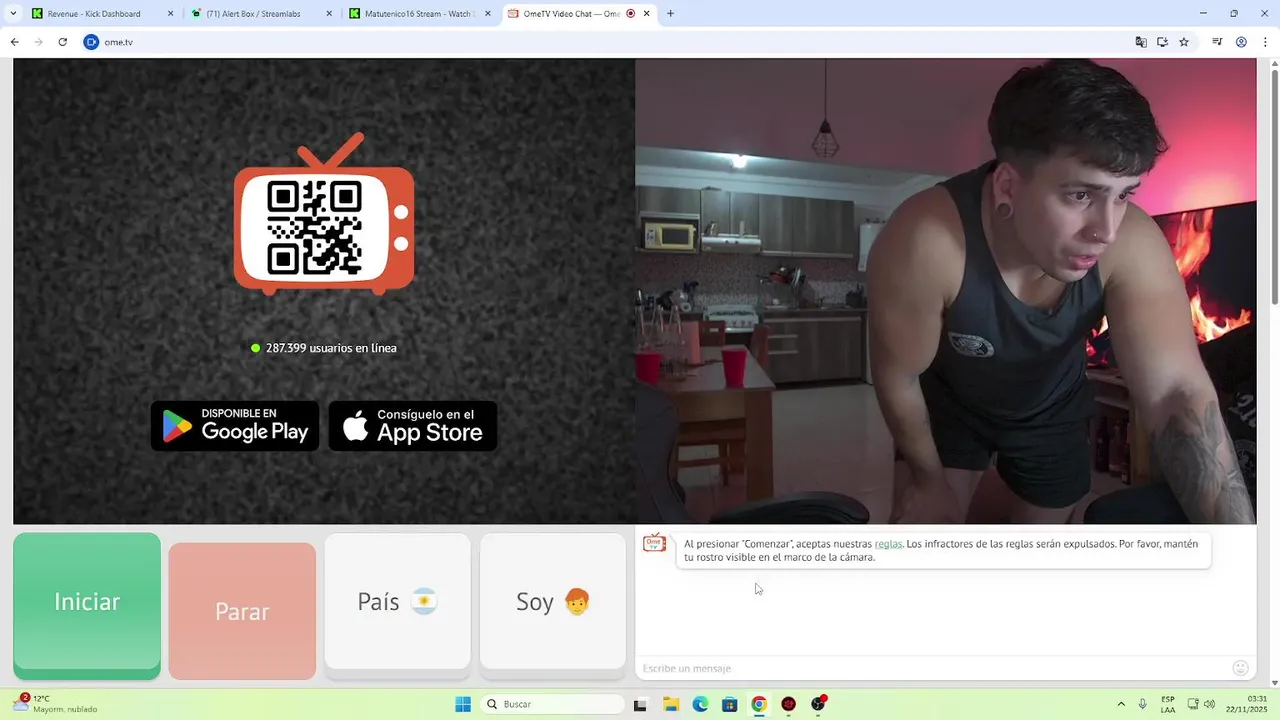
Task: Open the reglas link in chat notice
Action: pos(888,544)
